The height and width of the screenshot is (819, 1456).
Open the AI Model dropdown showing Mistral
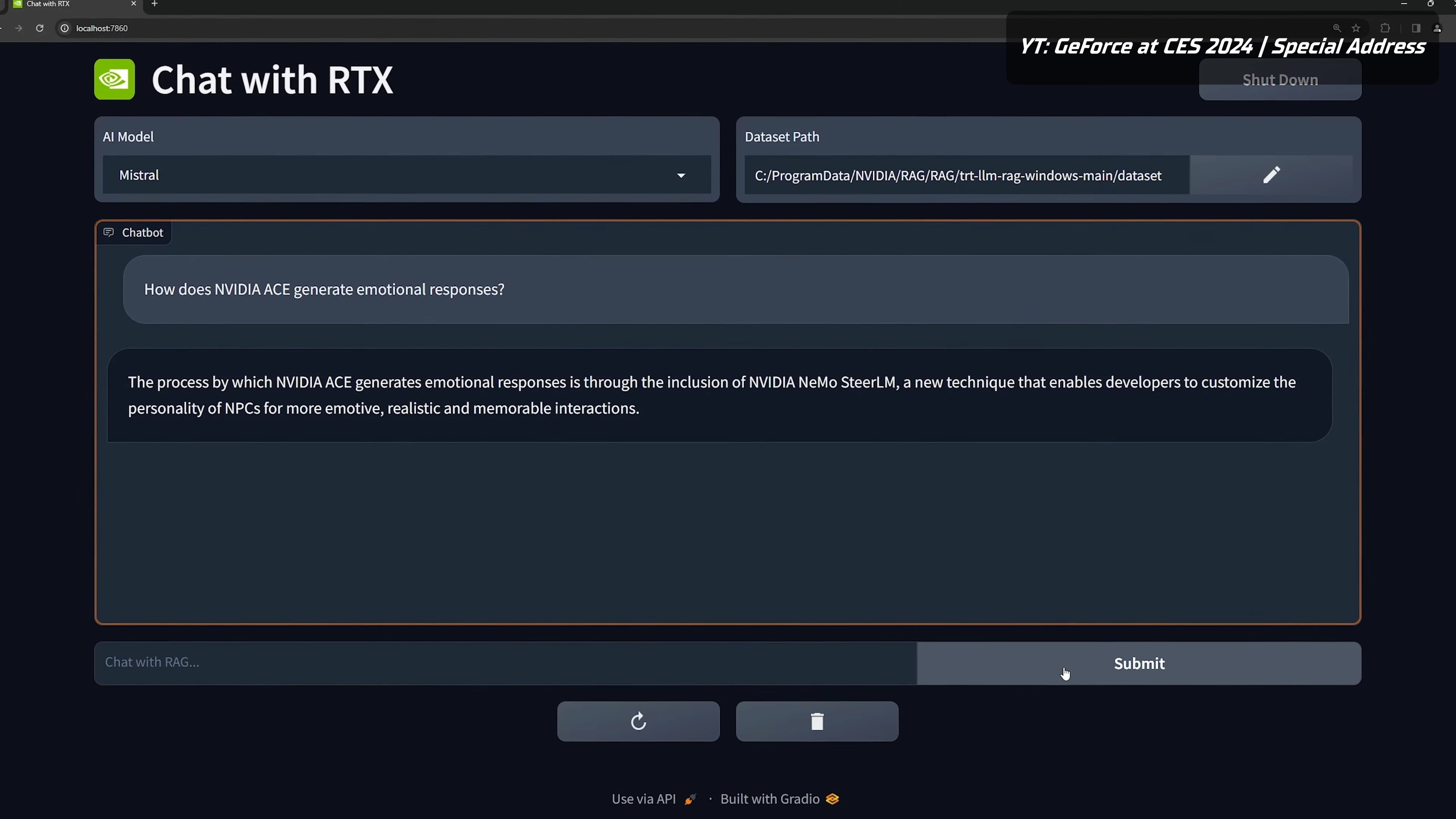click(406, 175)
